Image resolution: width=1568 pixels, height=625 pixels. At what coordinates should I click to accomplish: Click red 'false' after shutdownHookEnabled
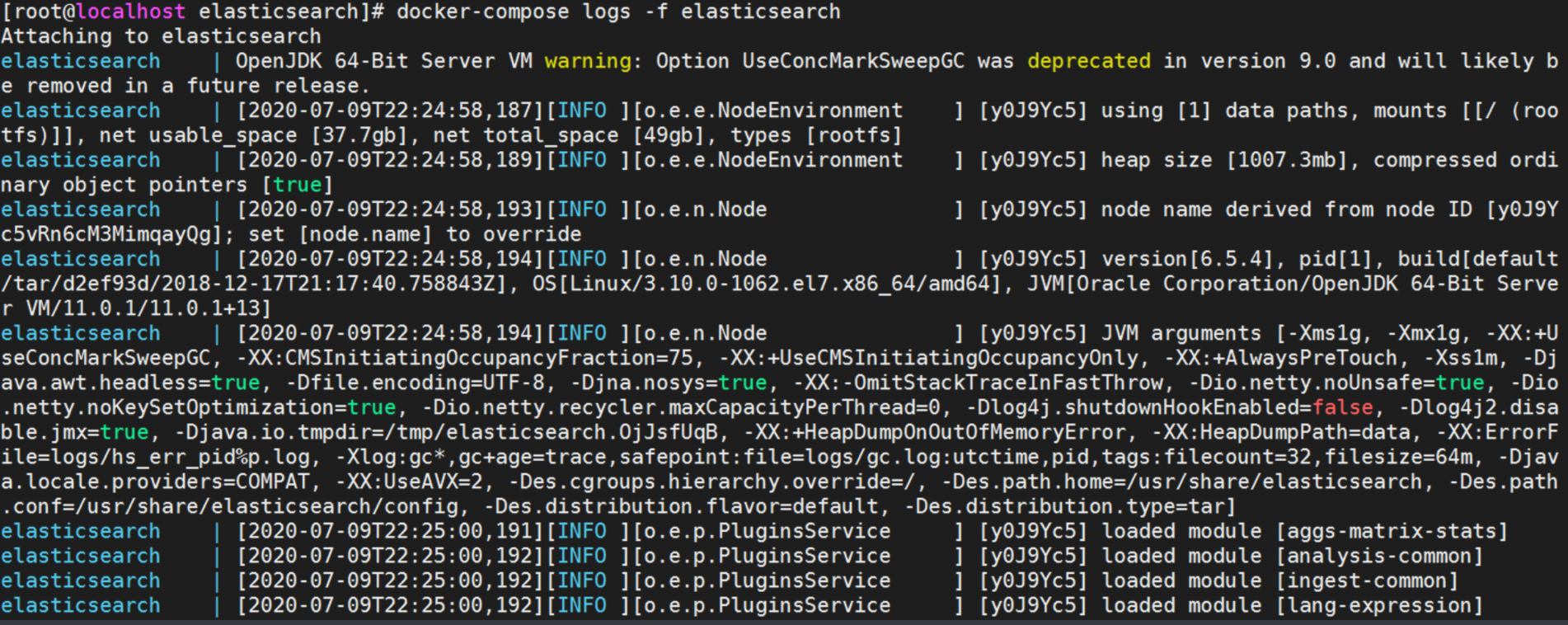[x=1342, y=407]
